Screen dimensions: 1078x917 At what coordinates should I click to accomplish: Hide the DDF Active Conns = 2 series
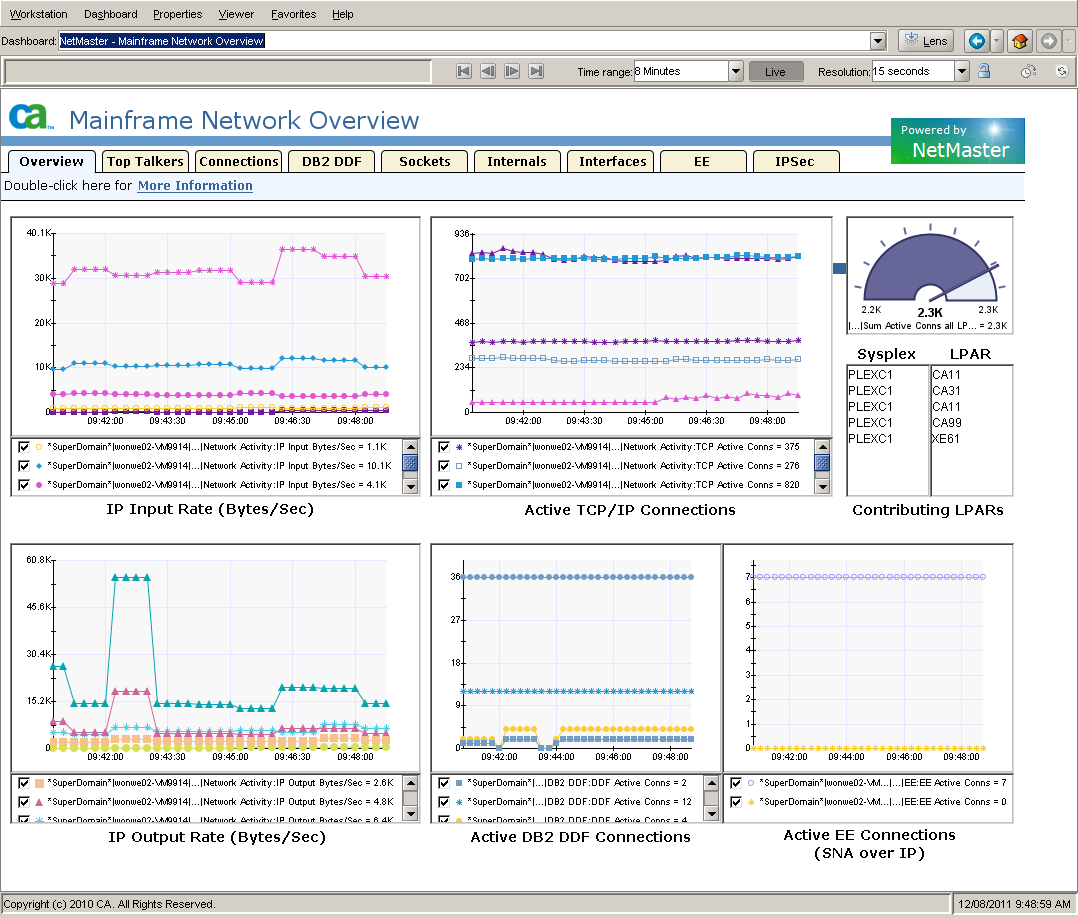pos(444,783)
